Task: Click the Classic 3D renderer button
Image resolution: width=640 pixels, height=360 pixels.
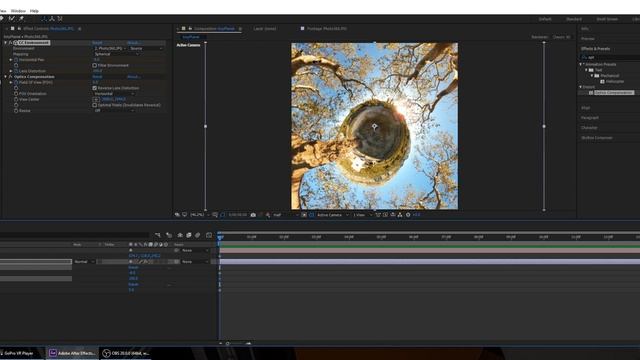Action: click(x=562, y=37)
